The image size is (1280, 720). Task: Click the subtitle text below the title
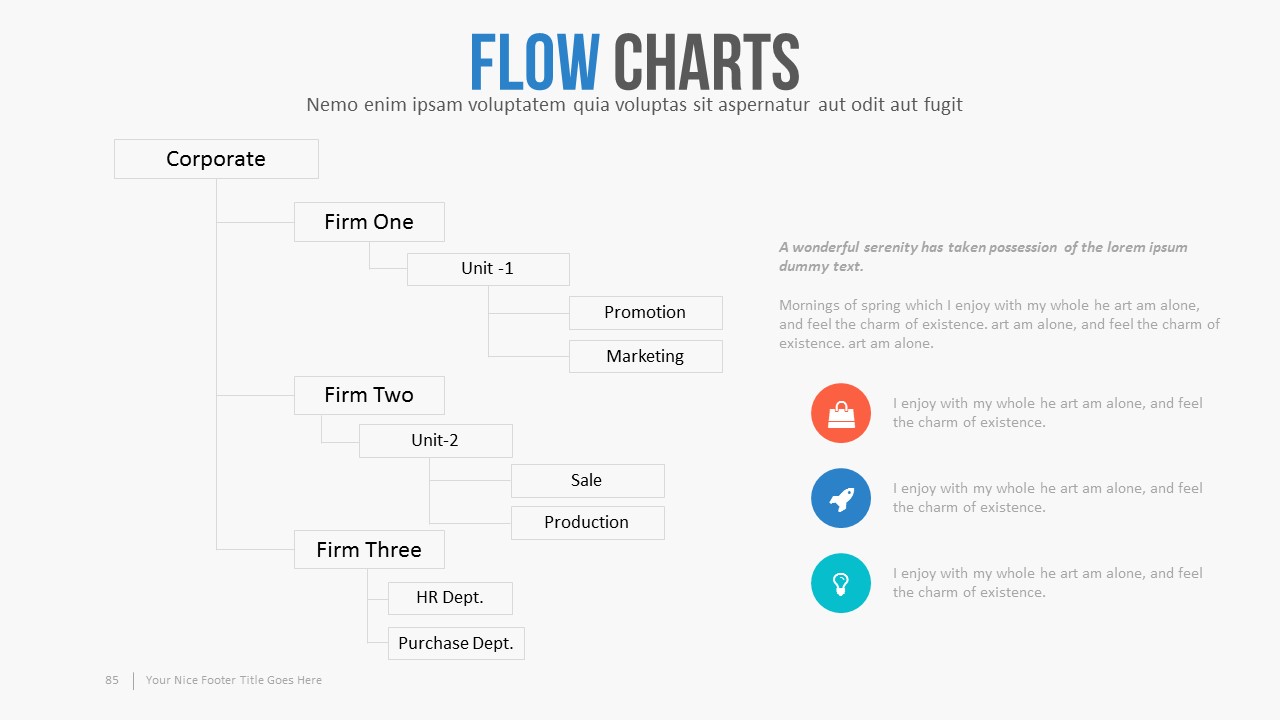(635, 105)
